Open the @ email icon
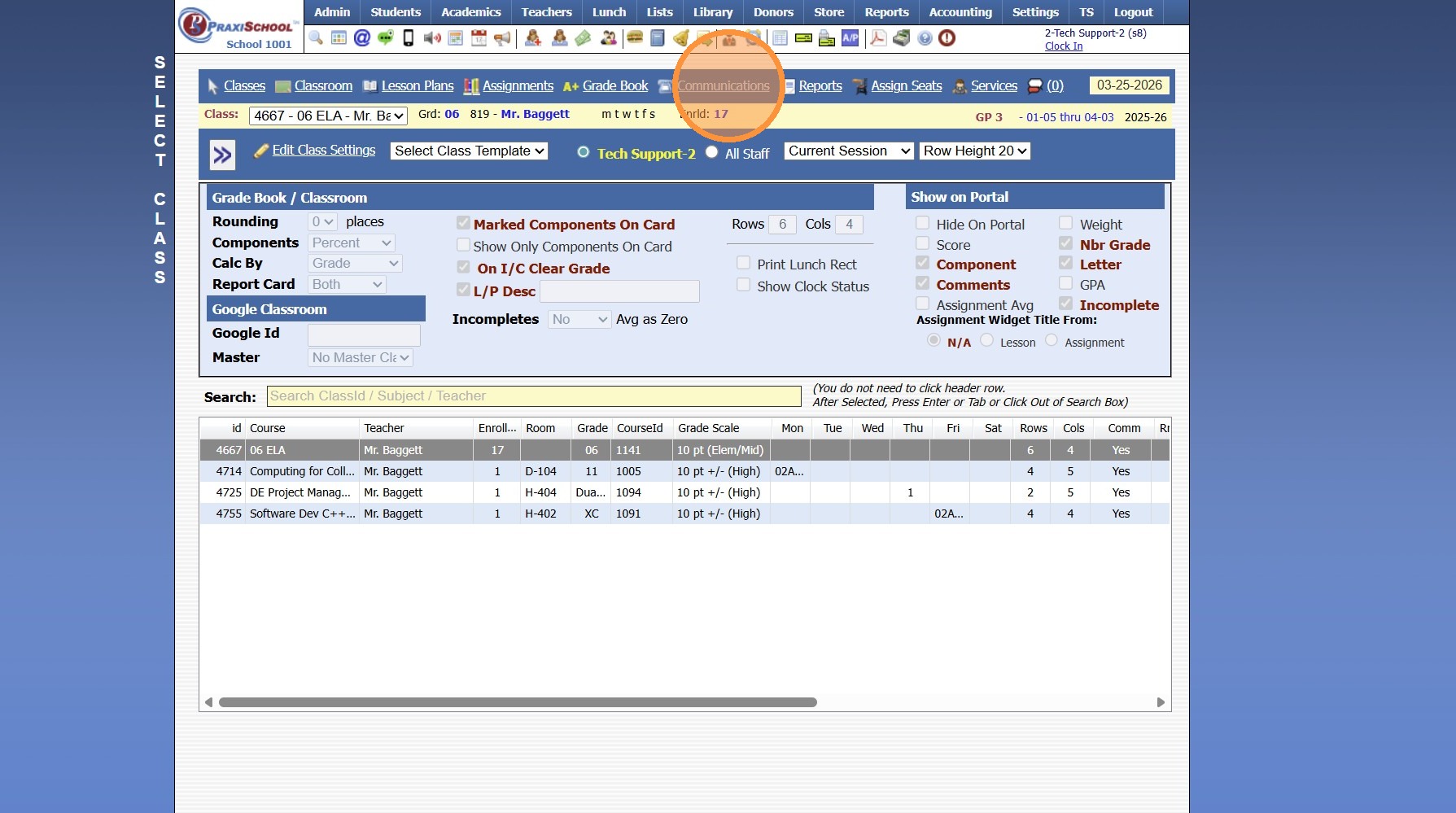1456x813 pixels. pos(362,38)
